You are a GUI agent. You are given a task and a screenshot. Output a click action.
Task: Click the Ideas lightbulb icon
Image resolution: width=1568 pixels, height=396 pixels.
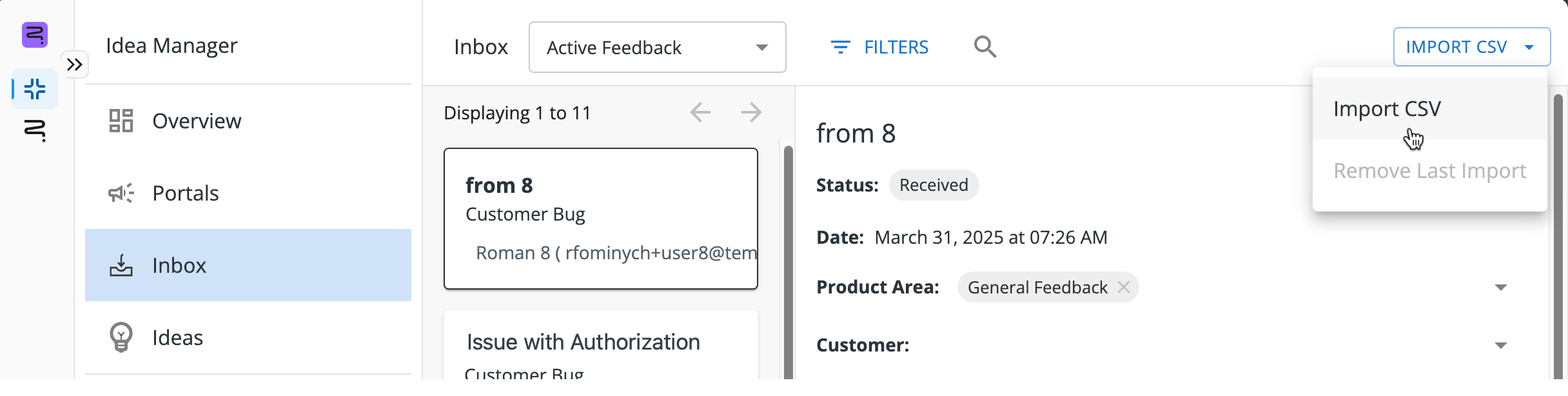[121, 337]
